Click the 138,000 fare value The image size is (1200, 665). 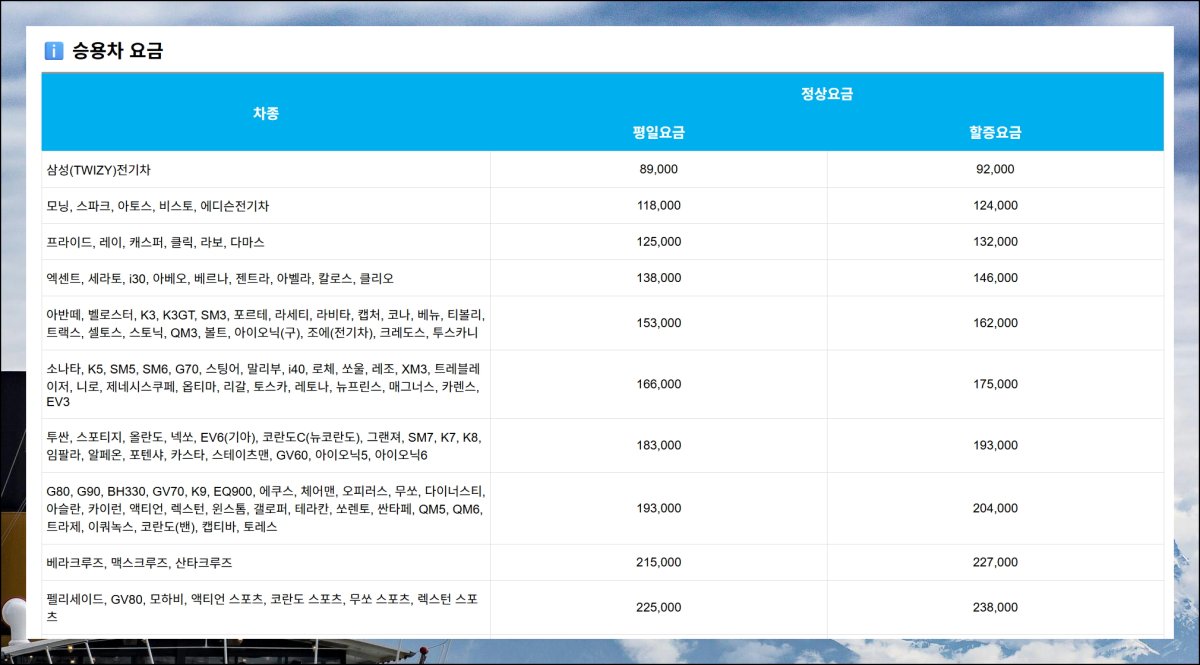pos(659,278)
